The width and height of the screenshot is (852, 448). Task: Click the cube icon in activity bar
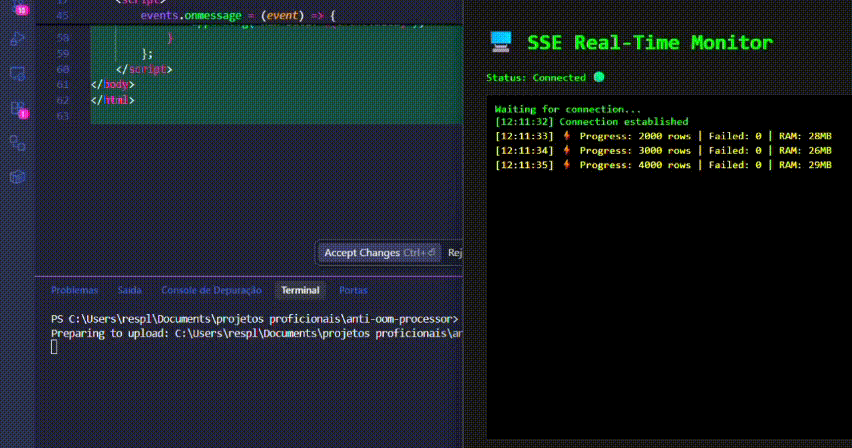pyautogui.click(x=17, y=176)
